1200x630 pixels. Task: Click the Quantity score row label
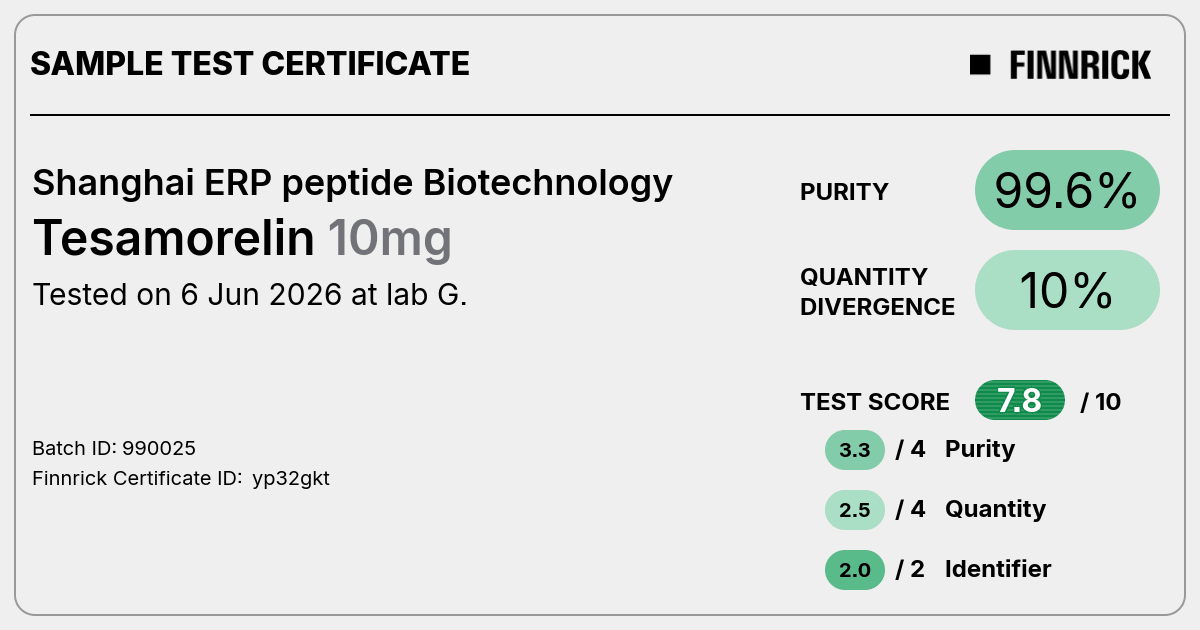(x=995, y=509)
